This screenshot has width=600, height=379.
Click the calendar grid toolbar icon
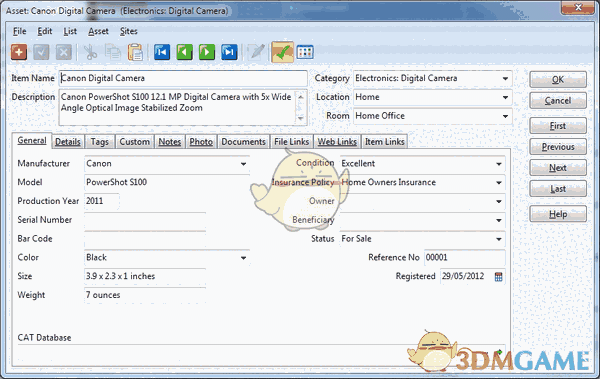point(305,52)
